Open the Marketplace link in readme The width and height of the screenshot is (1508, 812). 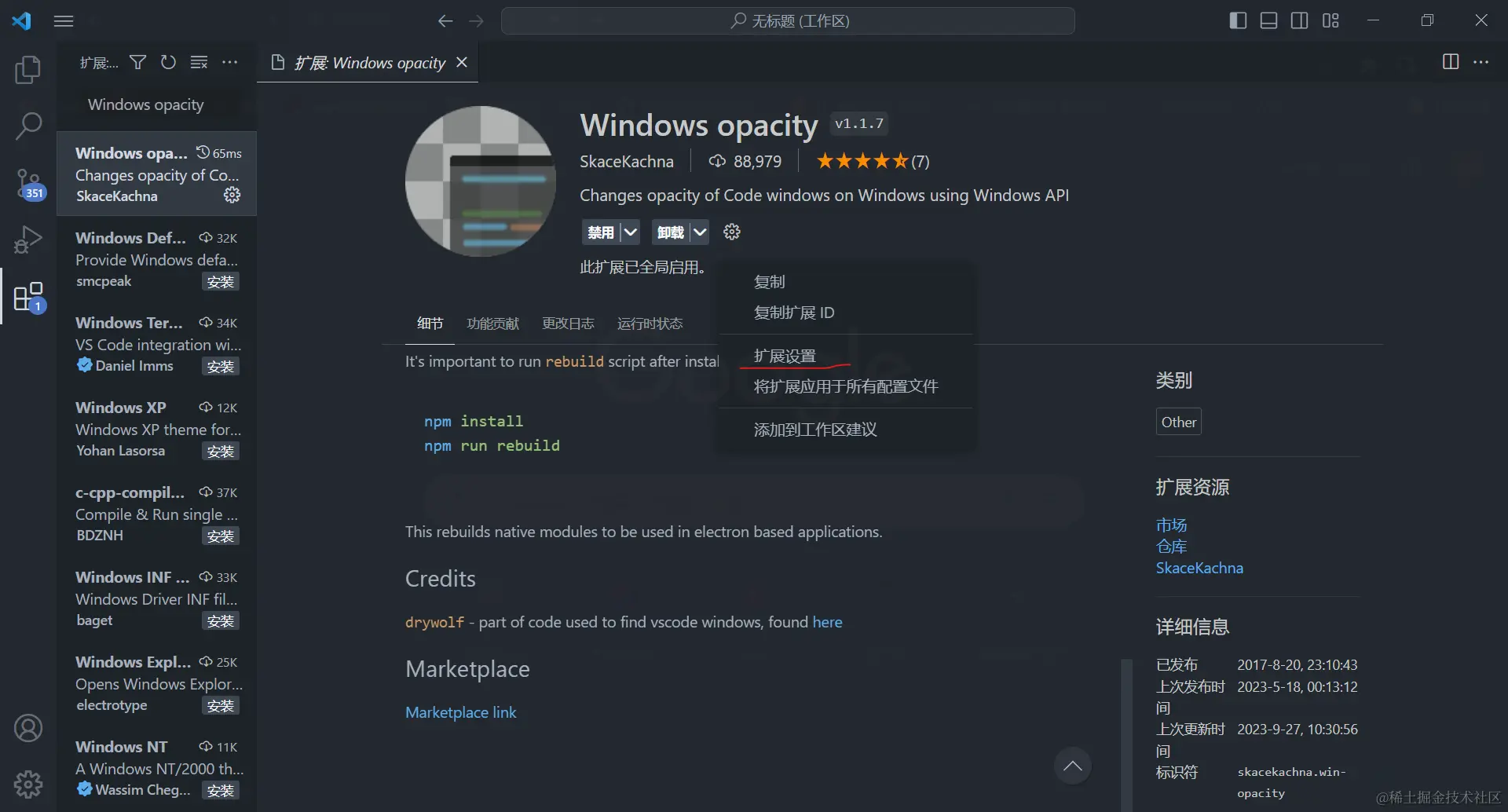pos(461,712)
